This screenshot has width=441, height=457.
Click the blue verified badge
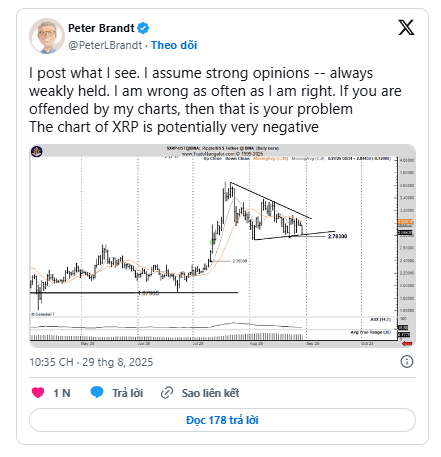[x=143, y=28]
